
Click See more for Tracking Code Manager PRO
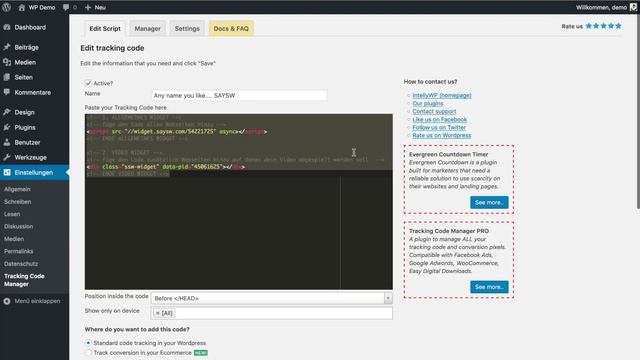click(489, 287)
